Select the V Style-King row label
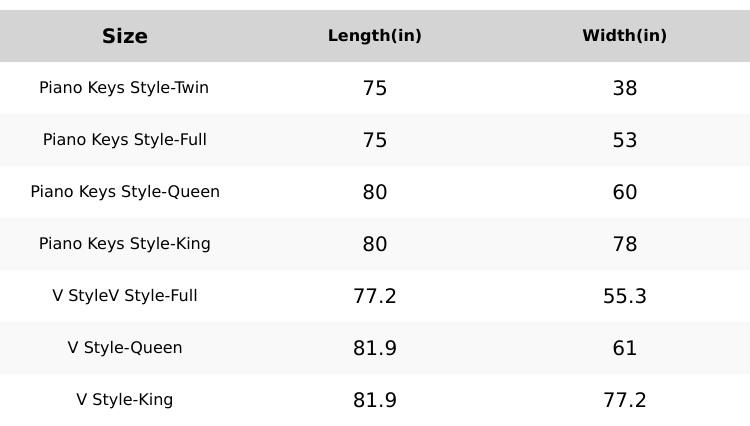 [x=125, y=400]
